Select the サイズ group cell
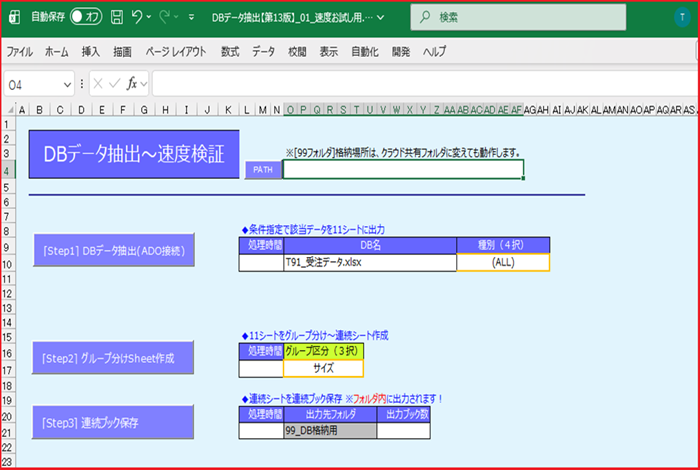Image resolution: width=700 pixels, height=470 pixels. tap(323, 369)
